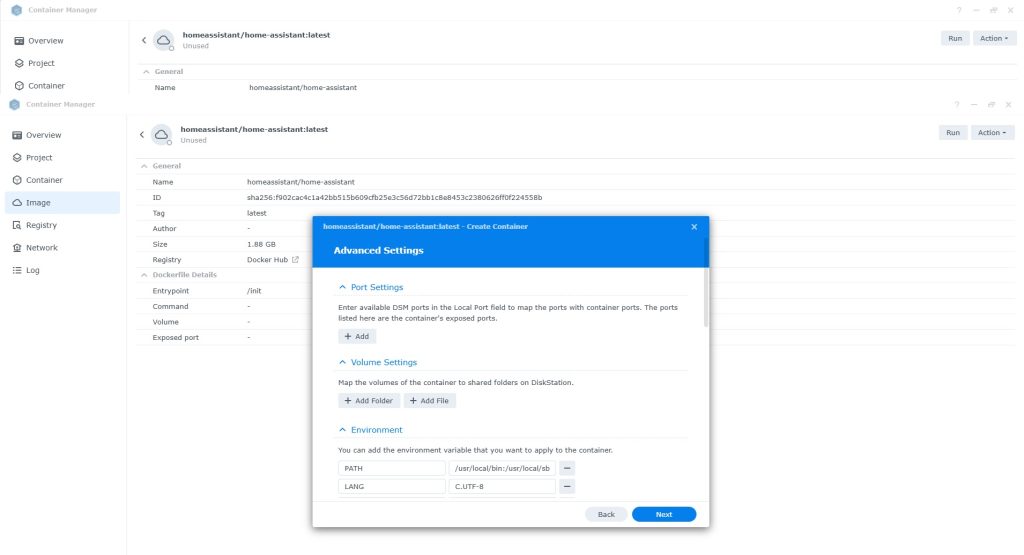
Task: Click the /init entrypoint value
Action: point(254,291)
